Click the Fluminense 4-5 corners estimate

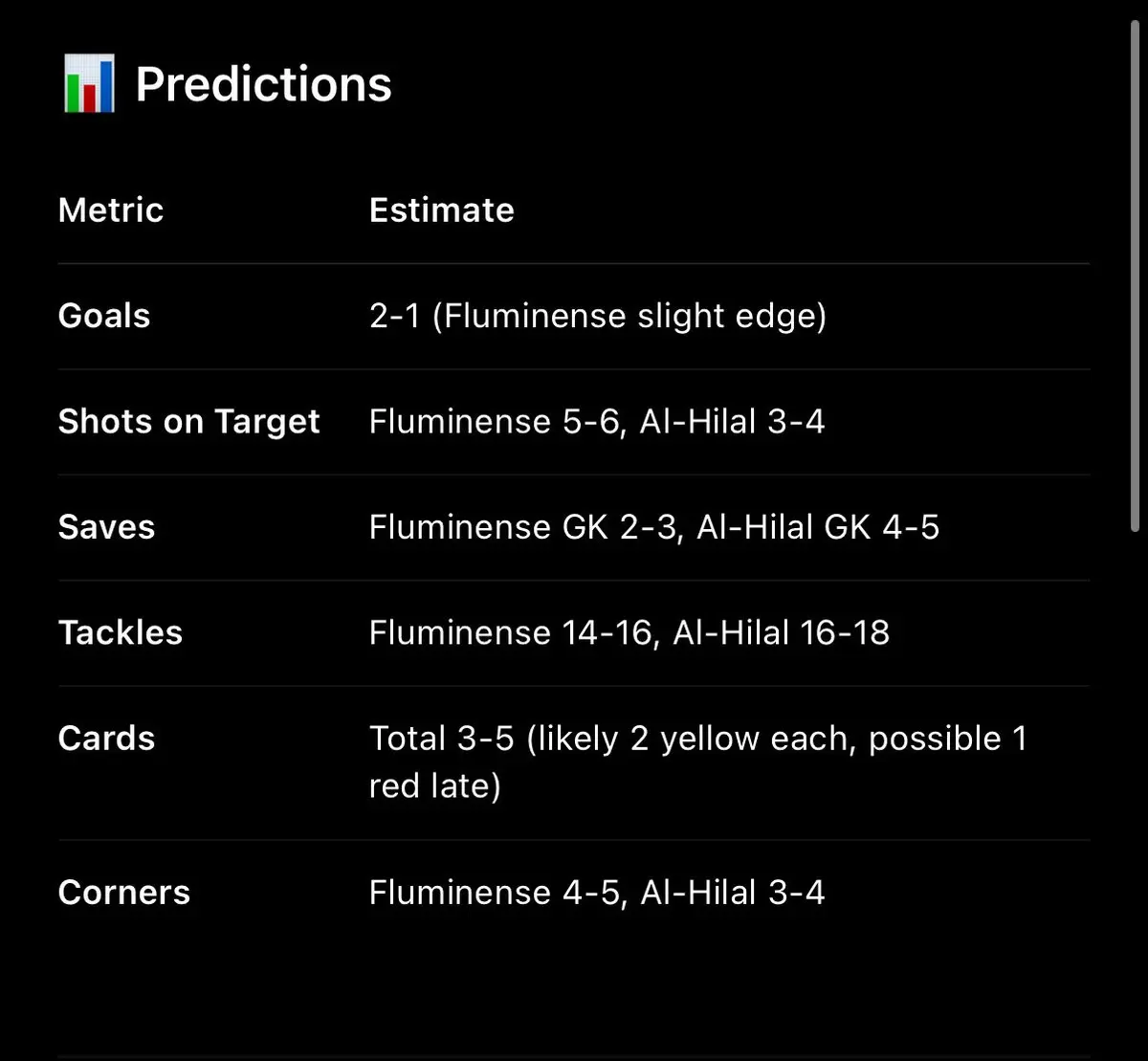click(498, 893)
